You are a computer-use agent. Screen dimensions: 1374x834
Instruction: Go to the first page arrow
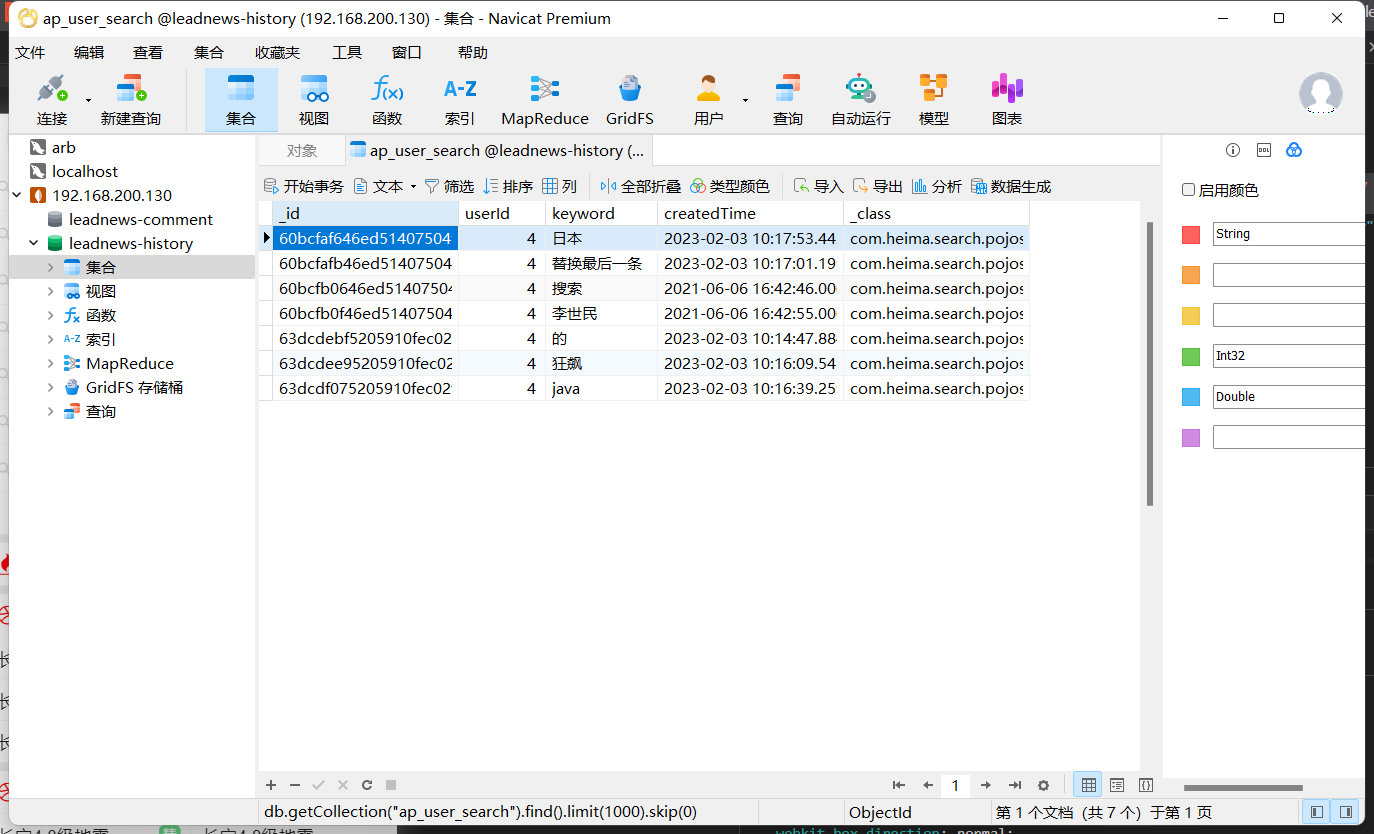tap(899, 786)
